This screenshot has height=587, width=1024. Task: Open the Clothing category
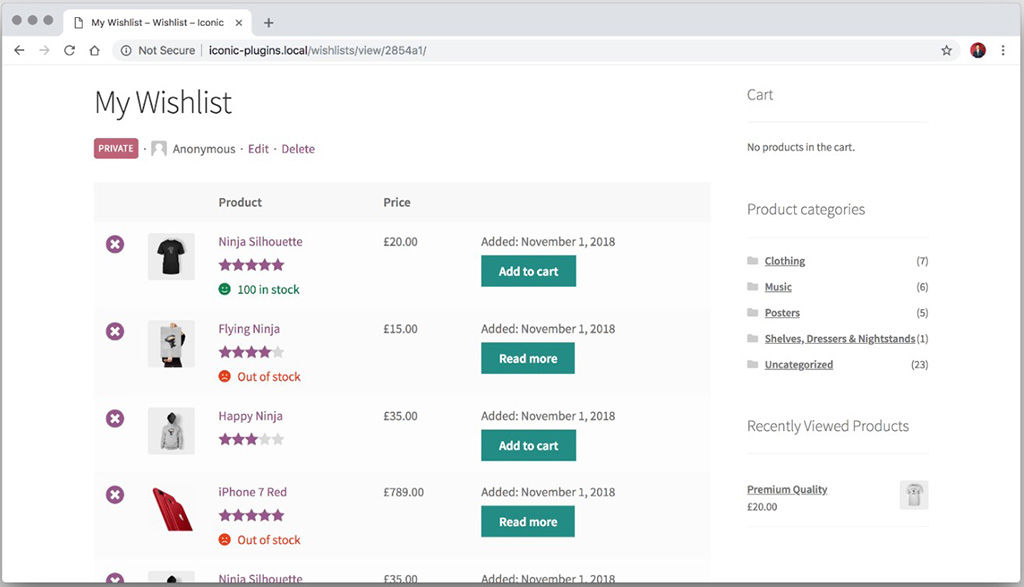[784, 261]
